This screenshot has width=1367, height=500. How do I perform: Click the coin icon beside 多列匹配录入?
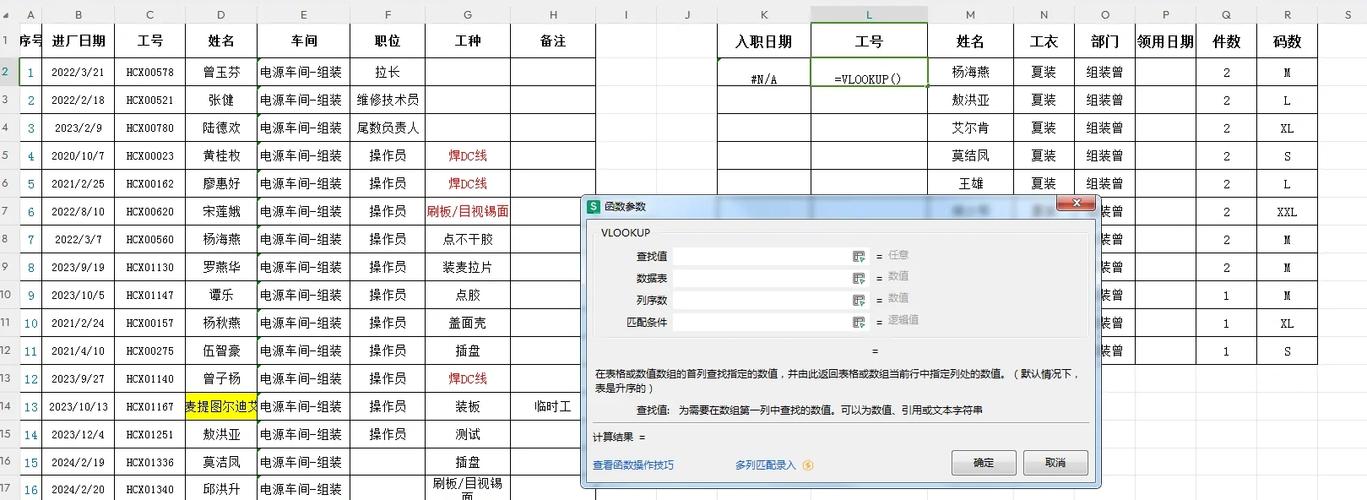click(x=808, y=465)
